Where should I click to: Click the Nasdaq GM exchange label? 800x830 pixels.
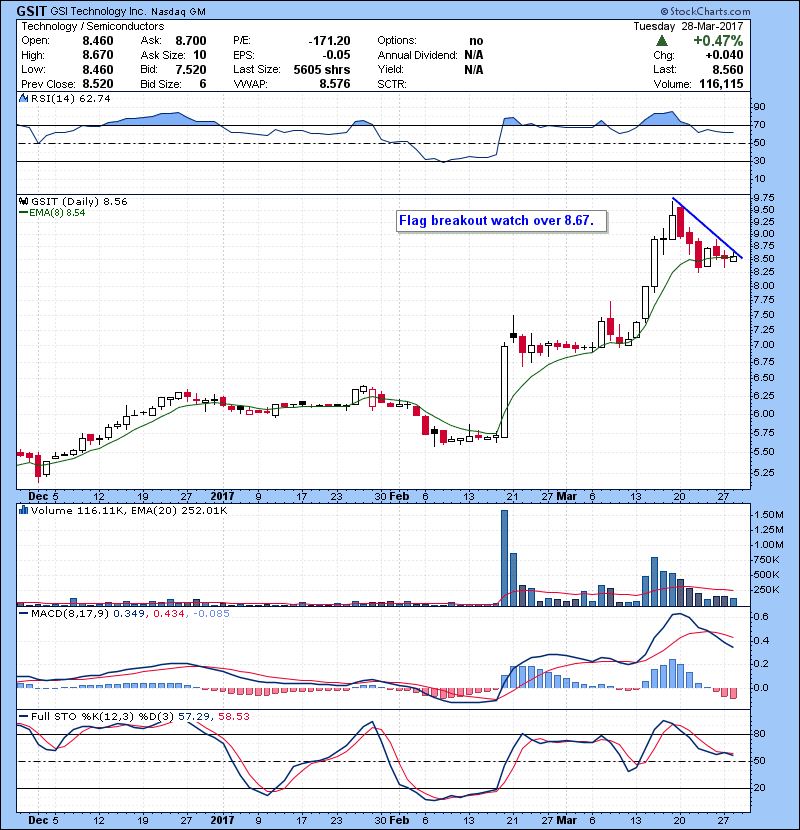(178, 12)
